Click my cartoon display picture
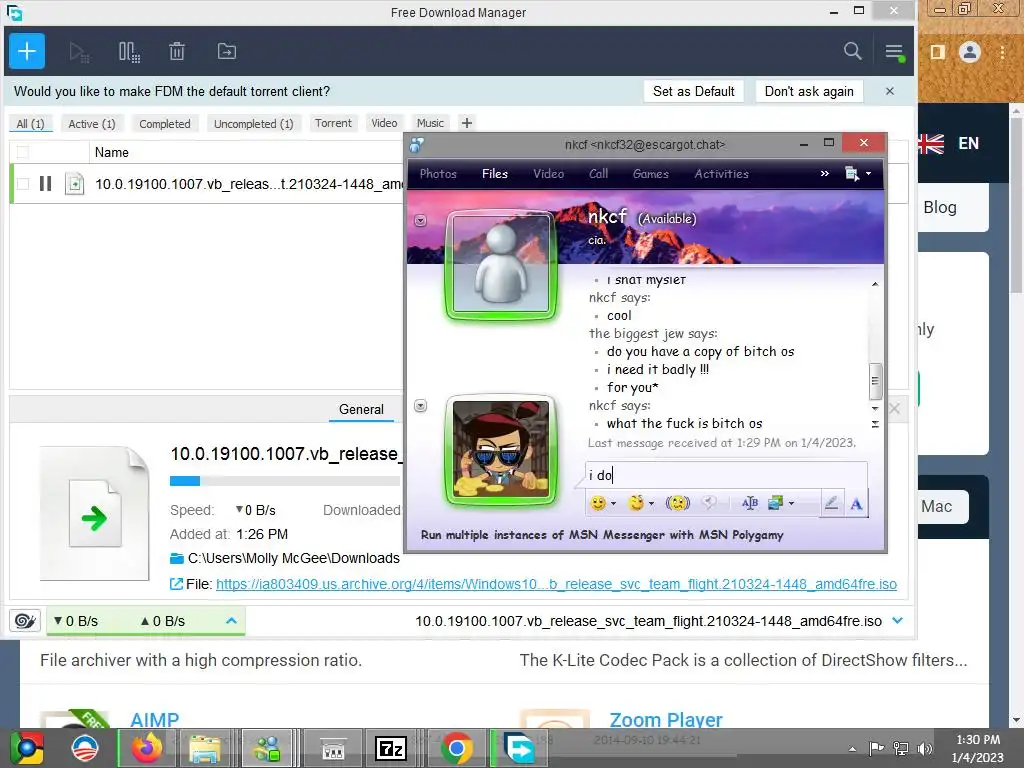The height and width of the screenshot is (768, 1024). 501,449
